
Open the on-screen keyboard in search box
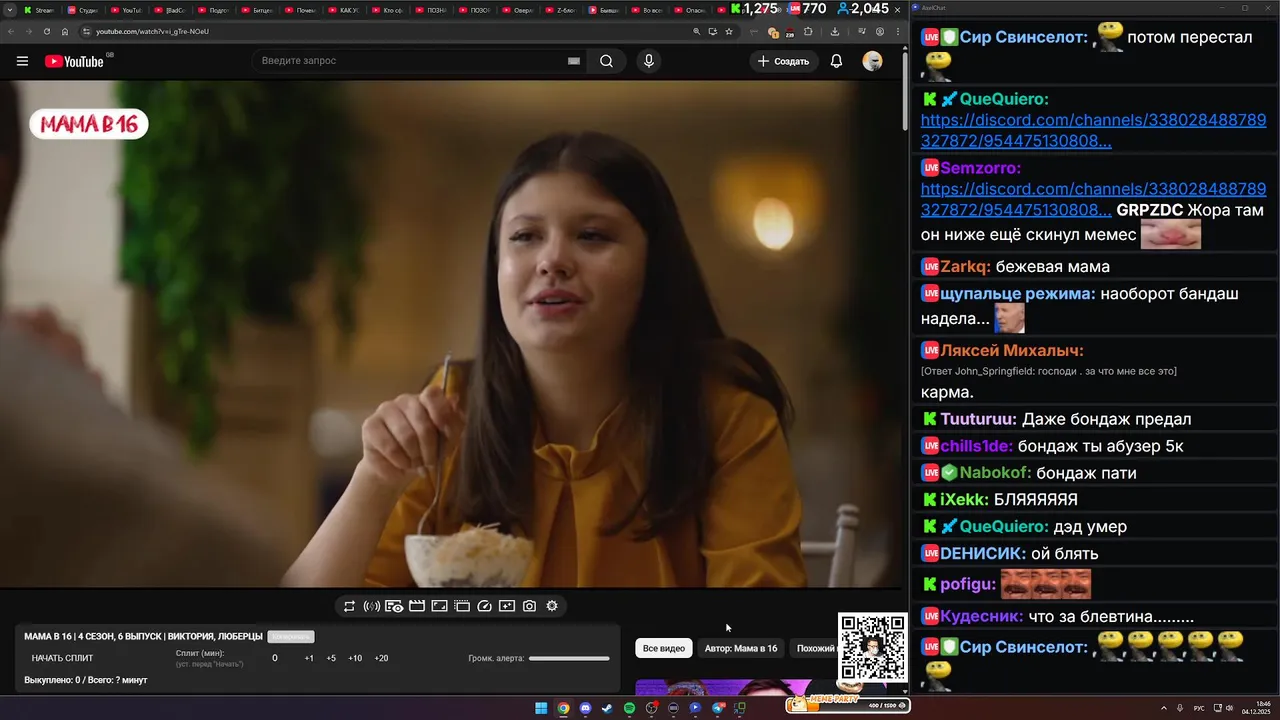coord(574,61)
